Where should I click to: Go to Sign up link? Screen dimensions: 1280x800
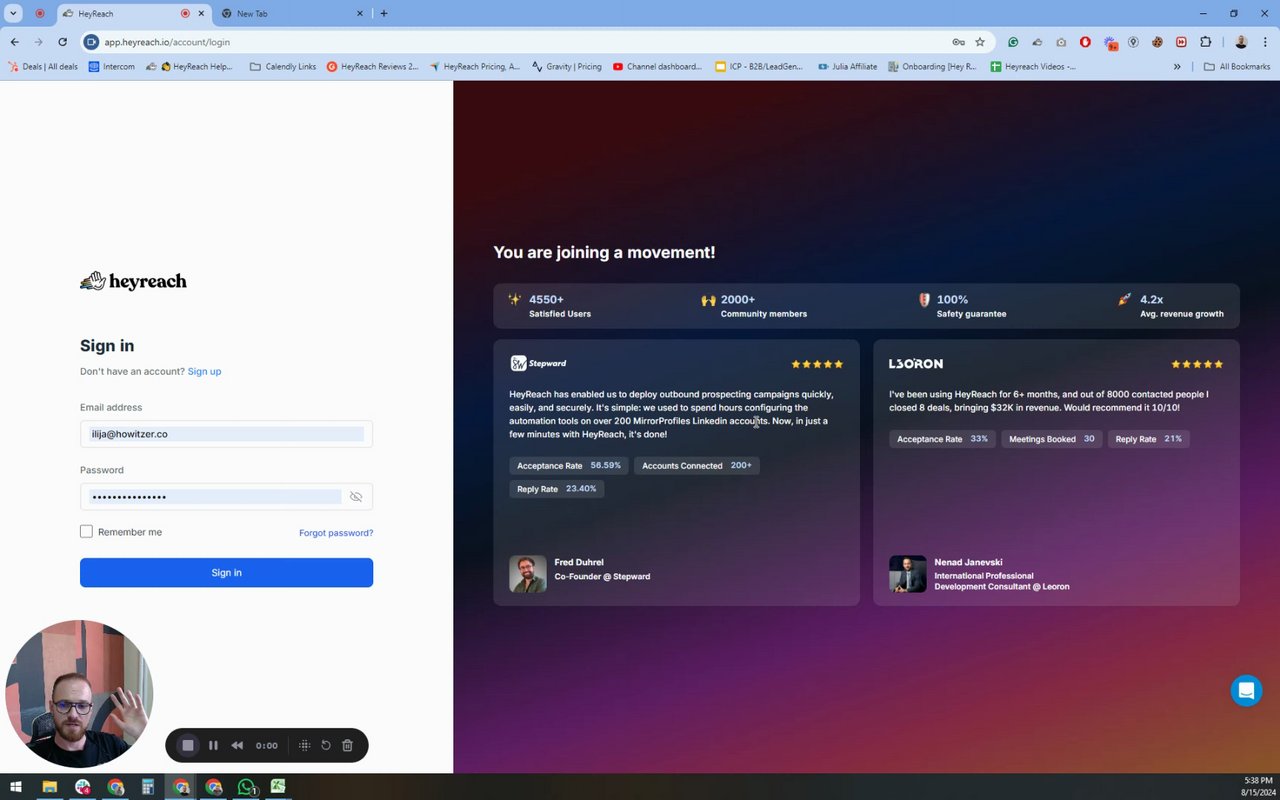[x=204, y=371]
